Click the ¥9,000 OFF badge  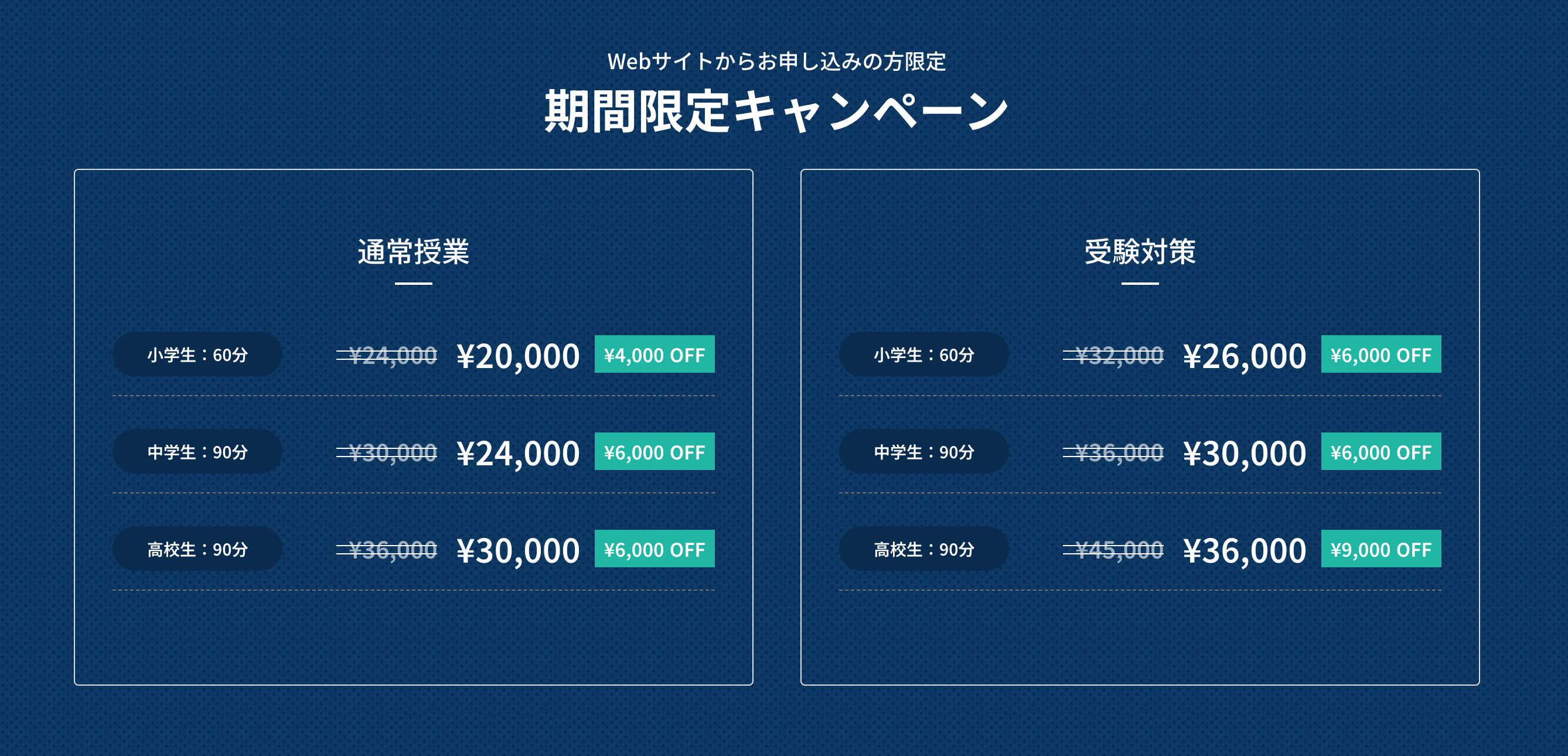(x=1380, y=549)
